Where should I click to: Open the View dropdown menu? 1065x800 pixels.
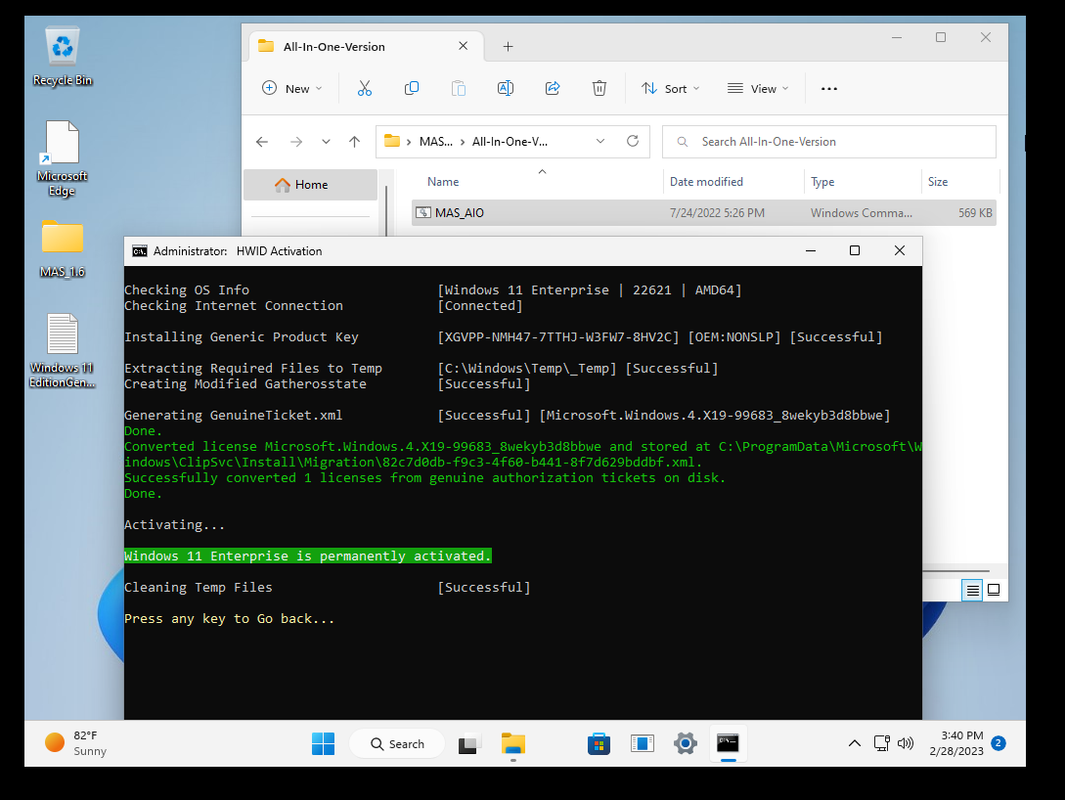(x=758, y=88)
